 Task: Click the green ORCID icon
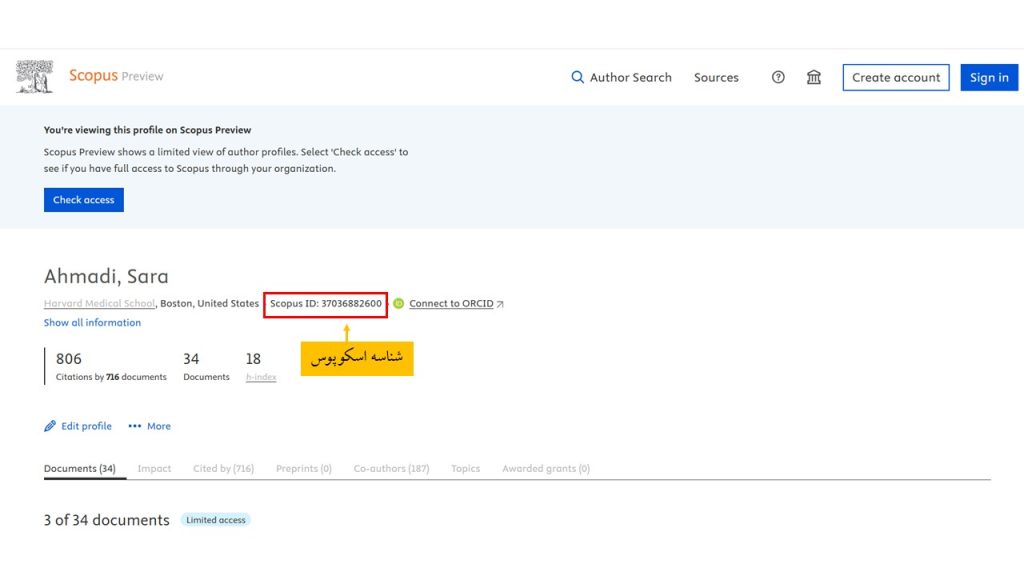(398, 304)
